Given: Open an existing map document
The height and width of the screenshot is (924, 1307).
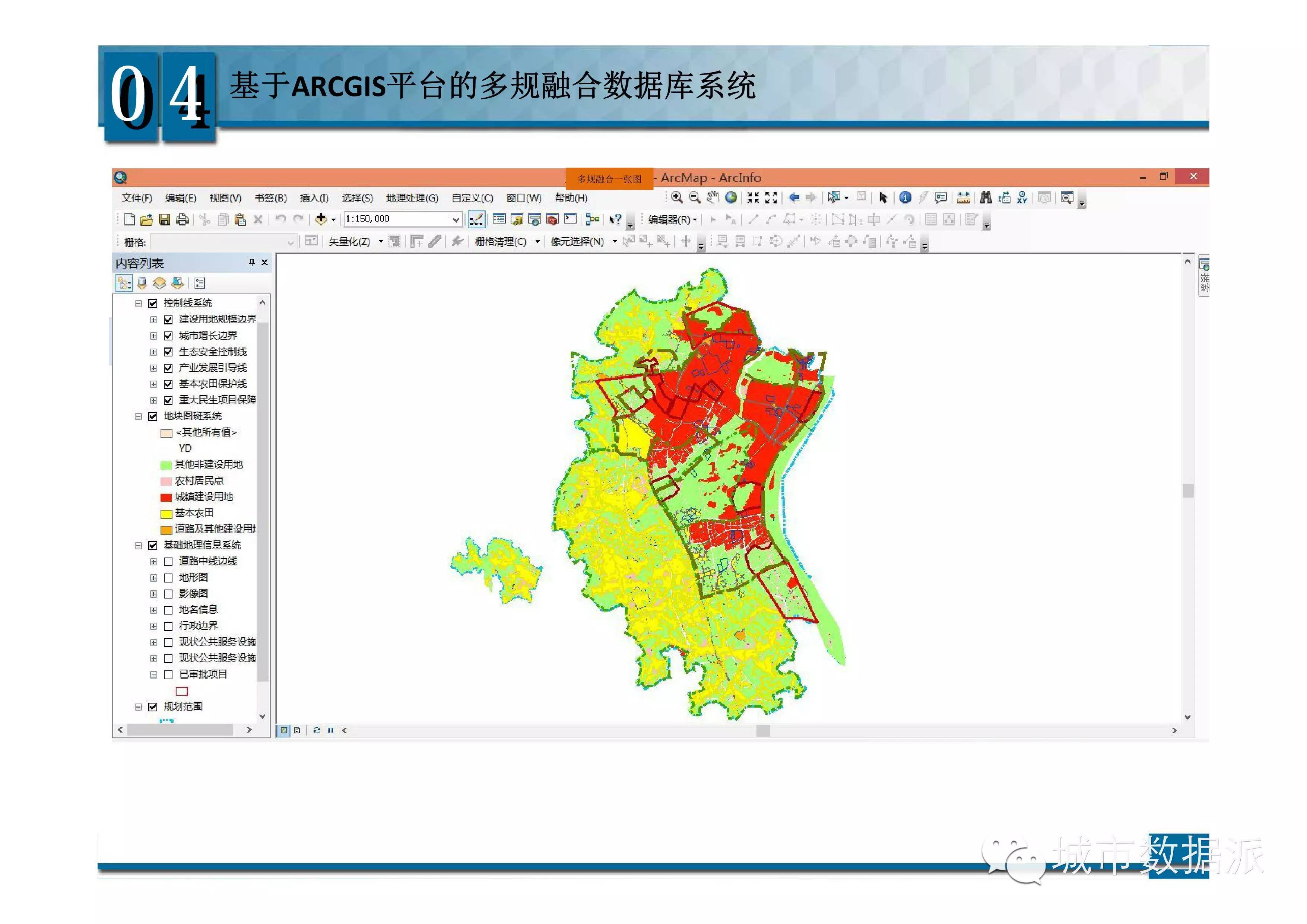Looking at the screenshot, I should tap(146, 219).
